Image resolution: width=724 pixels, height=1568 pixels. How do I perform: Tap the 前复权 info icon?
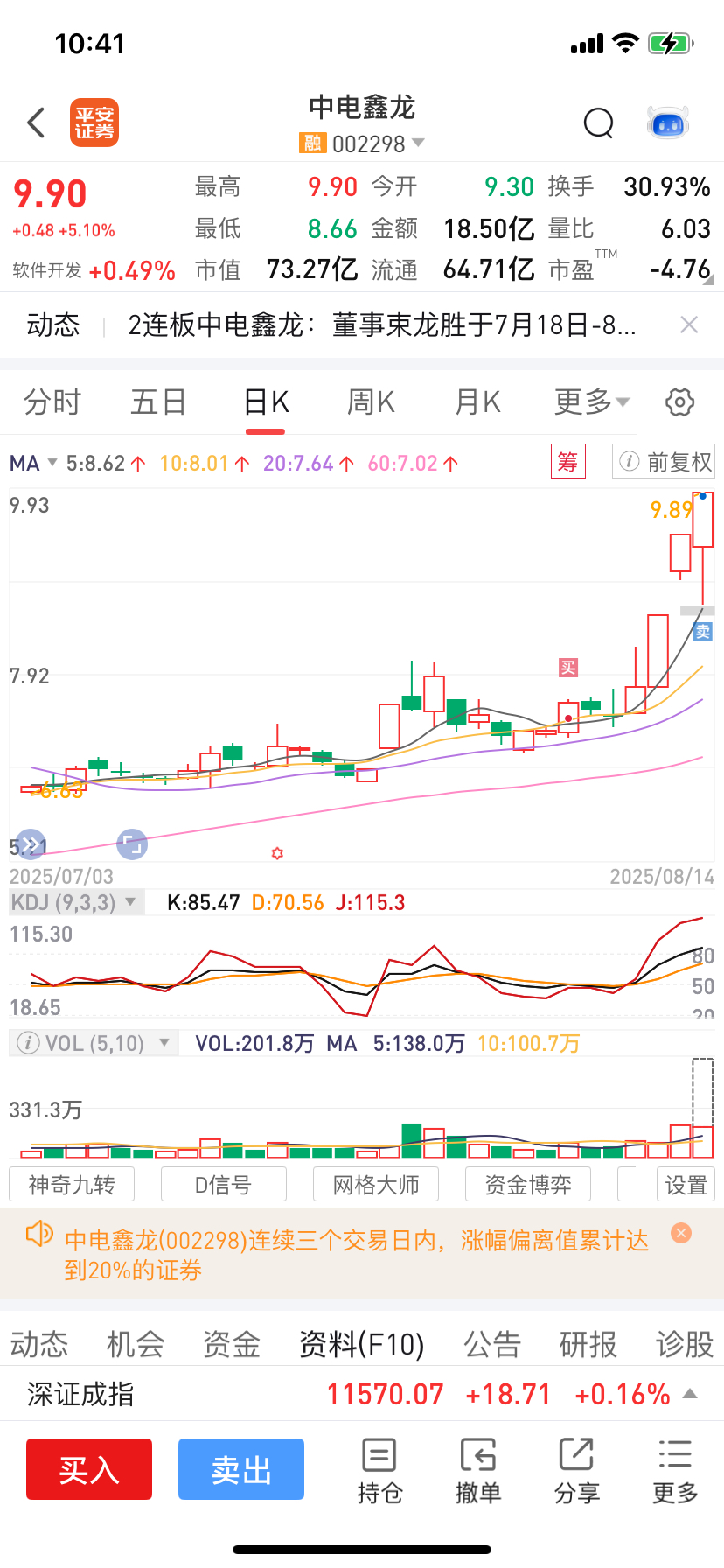[629, 461]
